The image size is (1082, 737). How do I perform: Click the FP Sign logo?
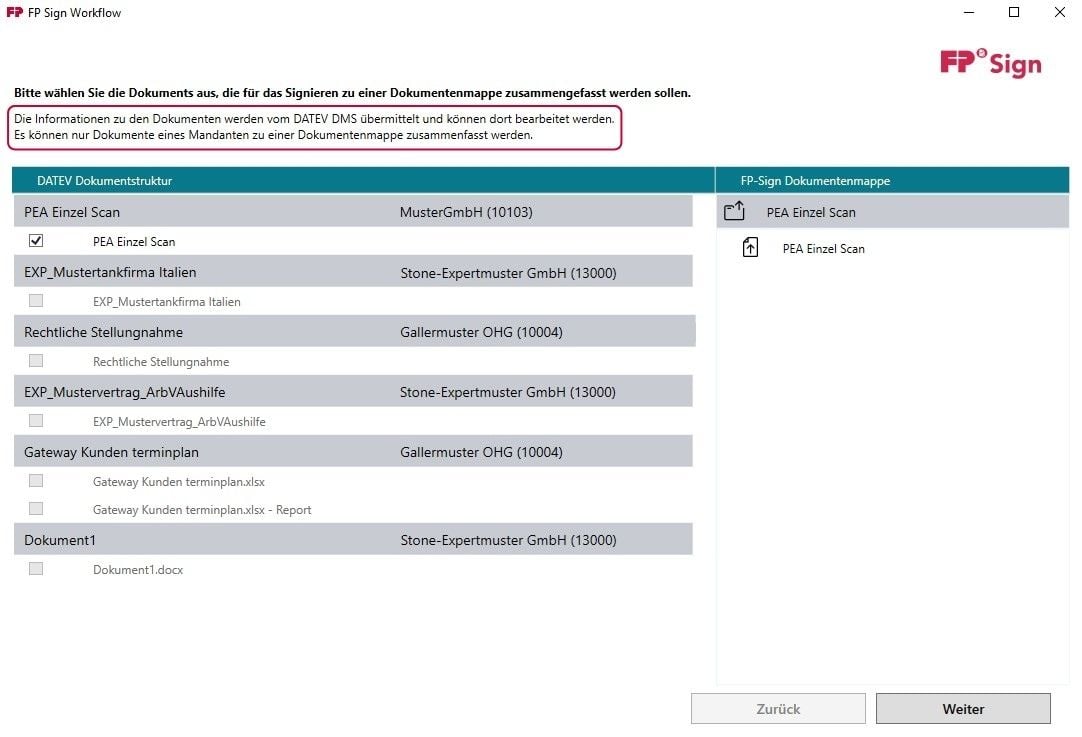(991, 63)
